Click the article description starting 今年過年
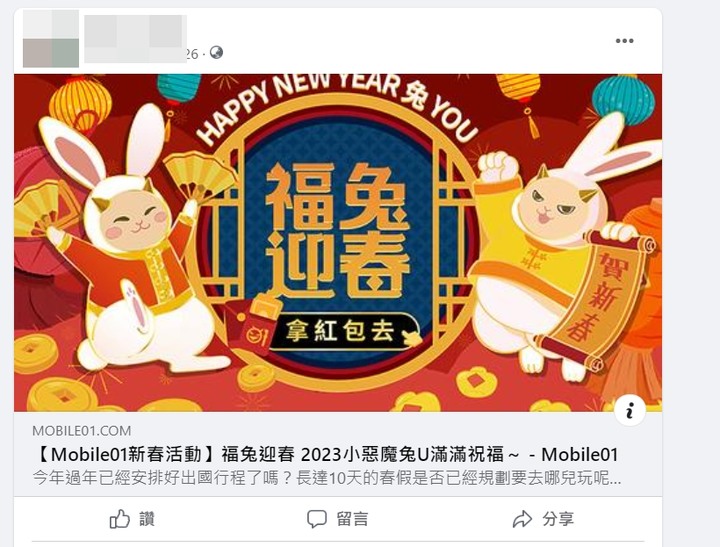 coord(327,478)
